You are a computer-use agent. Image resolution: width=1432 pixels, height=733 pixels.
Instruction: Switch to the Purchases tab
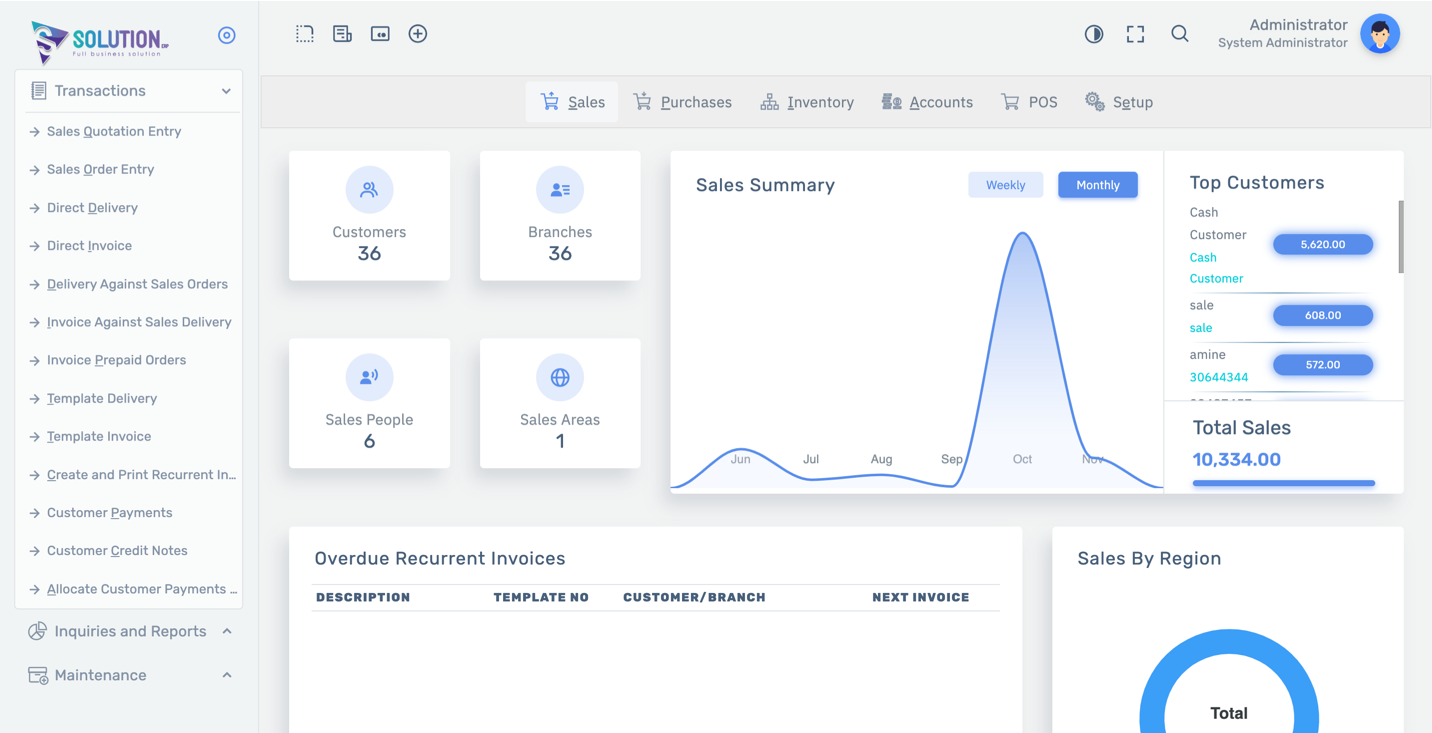(683, 102)
